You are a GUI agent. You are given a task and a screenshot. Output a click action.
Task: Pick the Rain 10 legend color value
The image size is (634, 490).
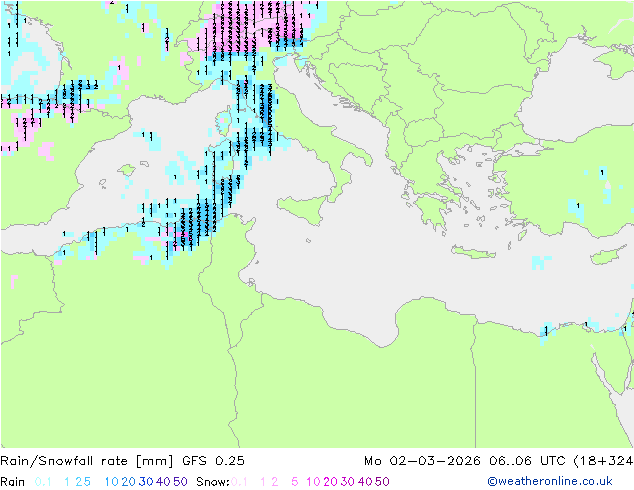111,482
